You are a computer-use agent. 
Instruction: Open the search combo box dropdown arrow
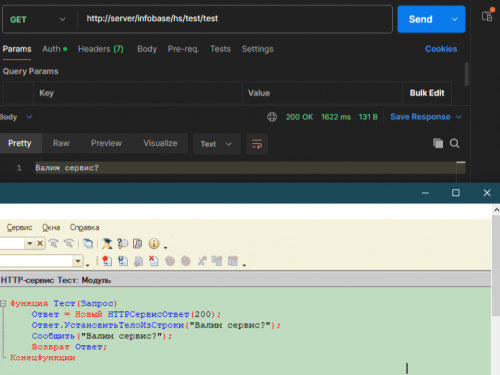30,244
